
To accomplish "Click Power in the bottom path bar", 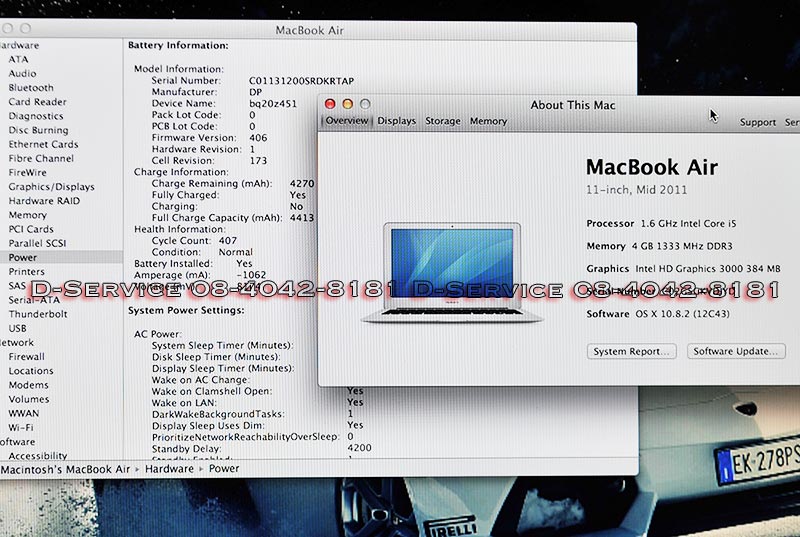I will pyautogui.click(x=224, y=469).
